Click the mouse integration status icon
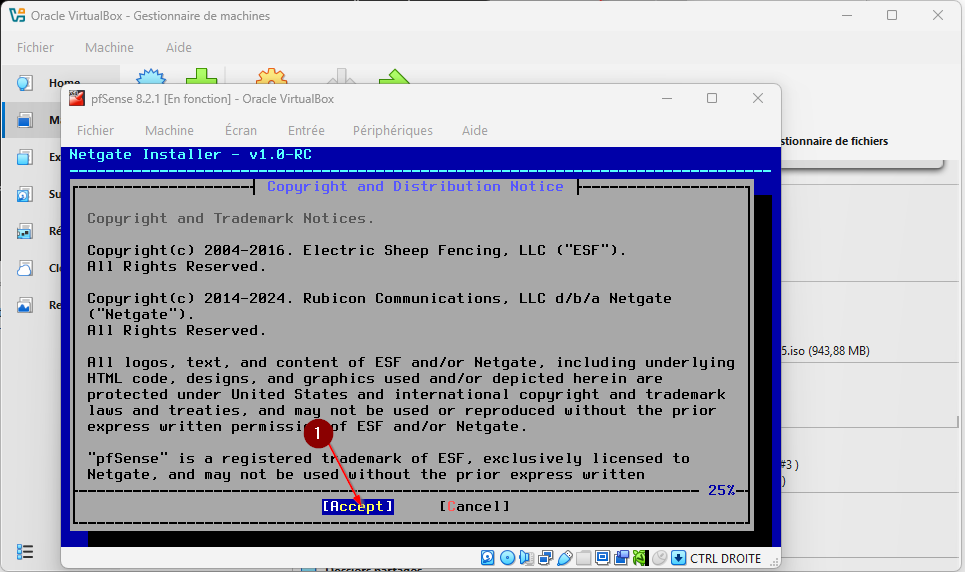Image resolution: width=965 pixels, height=572 pixels. (x=659, y=558)
